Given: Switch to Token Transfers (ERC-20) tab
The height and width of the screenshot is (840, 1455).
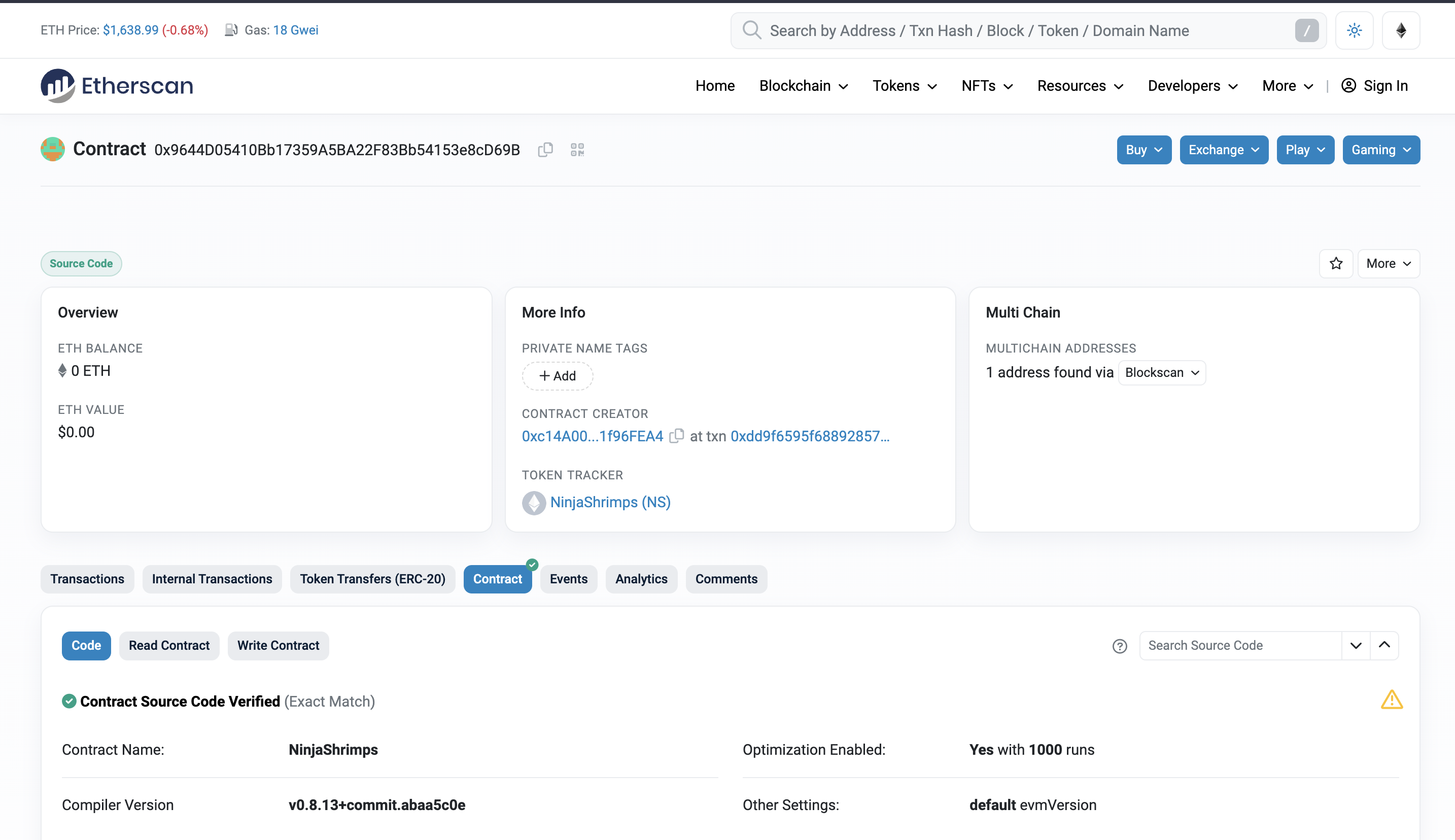Looking at the screenshot, I should (373, 579).
